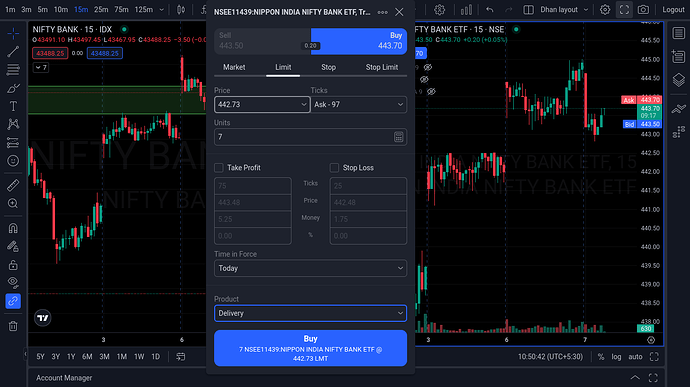
Task: Click the Sell 443.50 side button
Action: click(x=262, y=41)
